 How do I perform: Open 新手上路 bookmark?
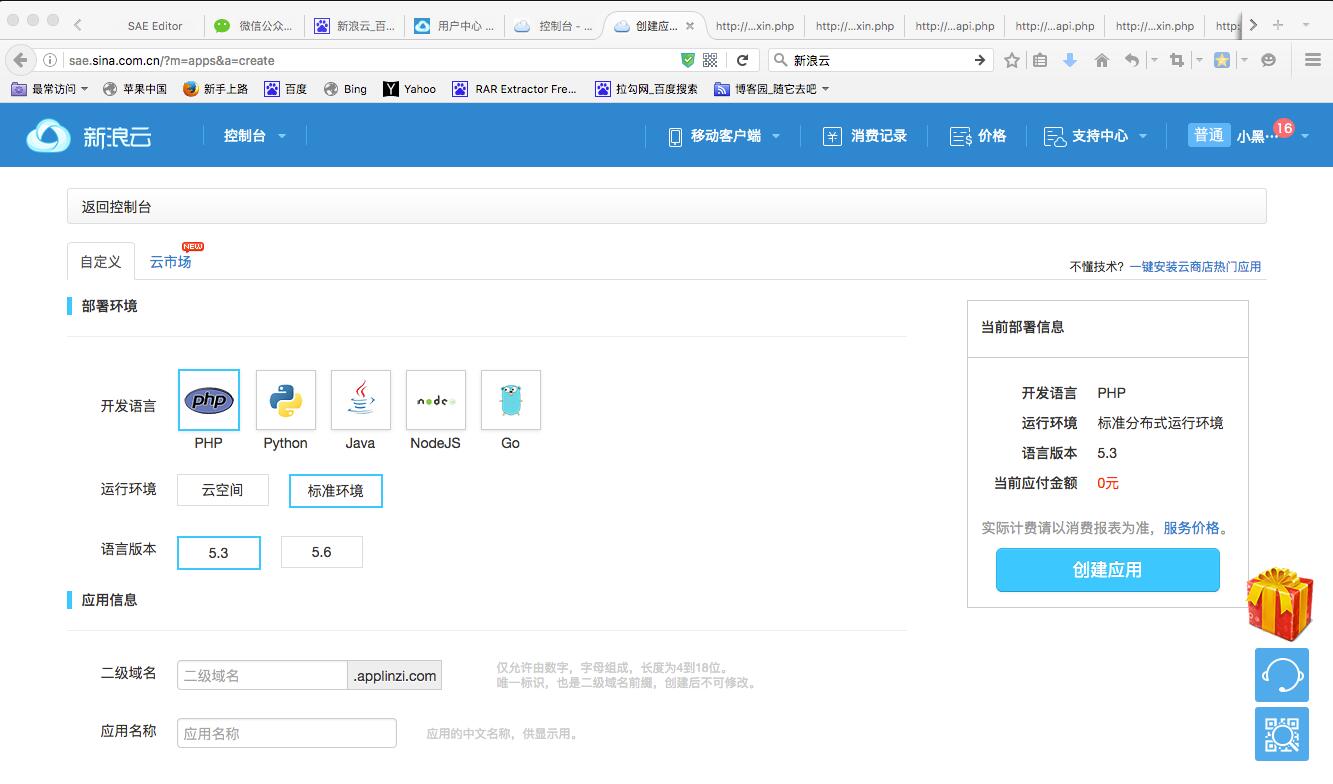pos(216,89)
